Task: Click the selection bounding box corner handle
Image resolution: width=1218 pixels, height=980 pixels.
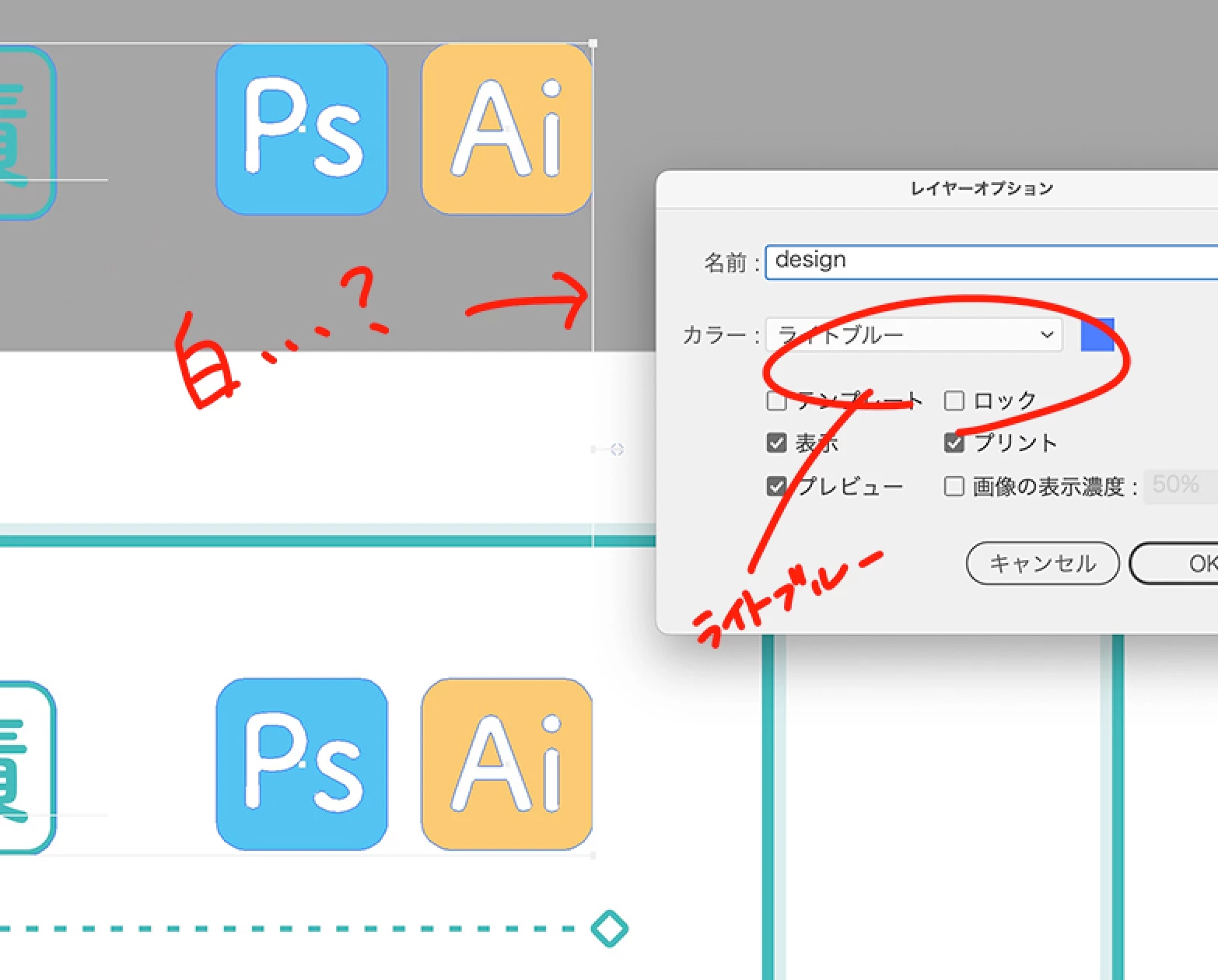Action: 593,44
